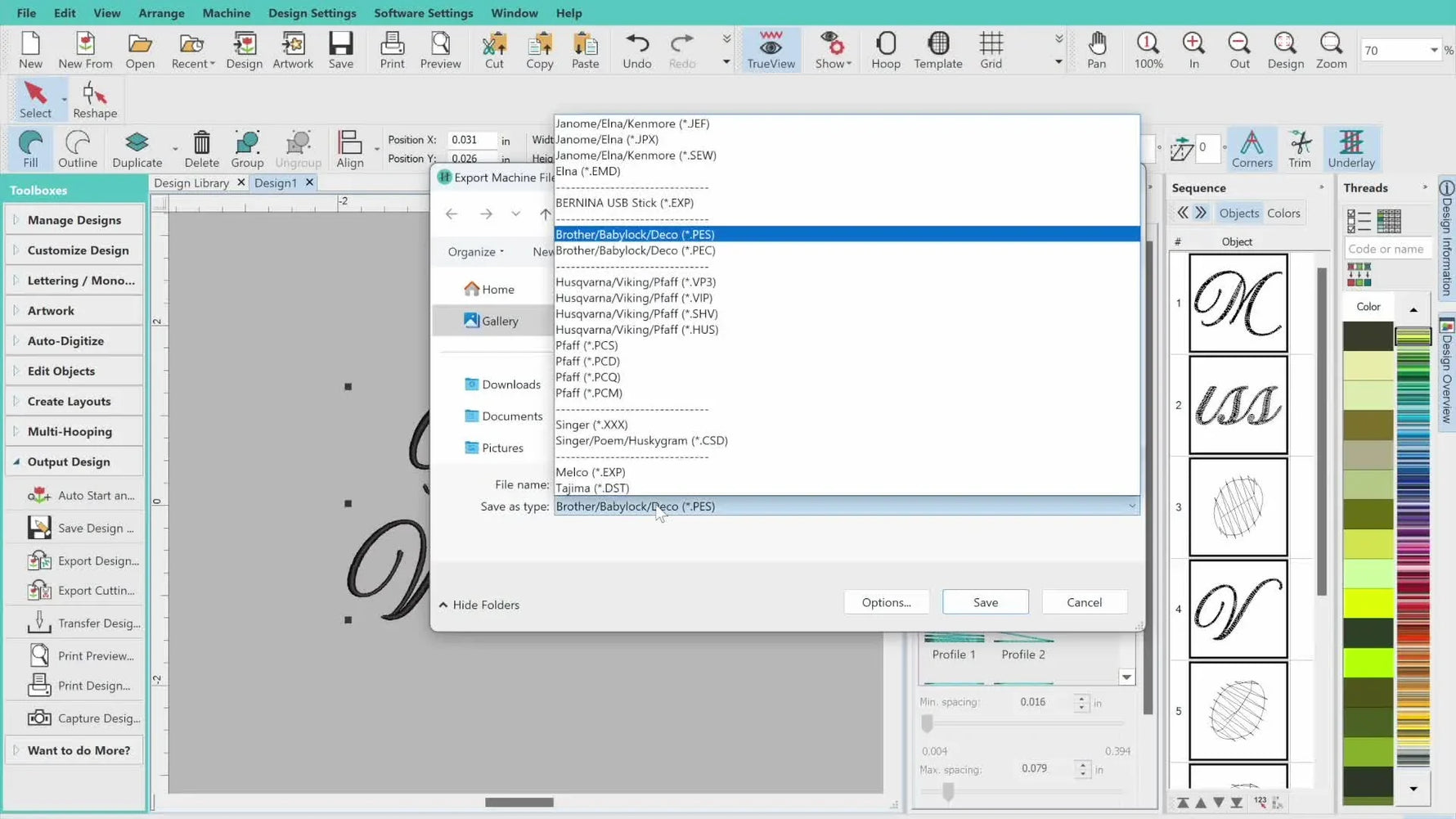1456x819 pixels.
Task: Click the Print toolbar icon
Action: click(x=392, y=50)
